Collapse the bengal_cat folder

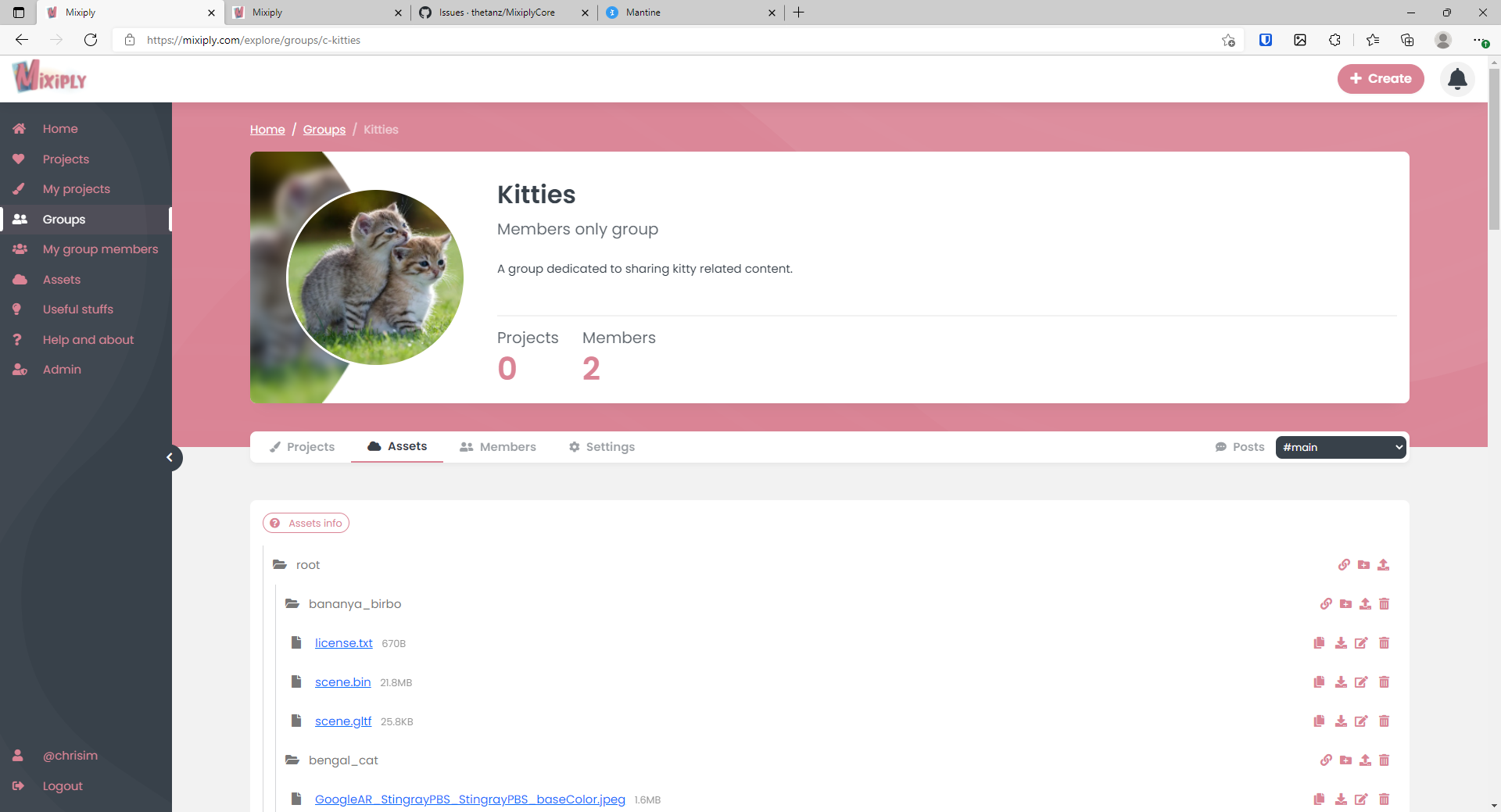[292, 760]
